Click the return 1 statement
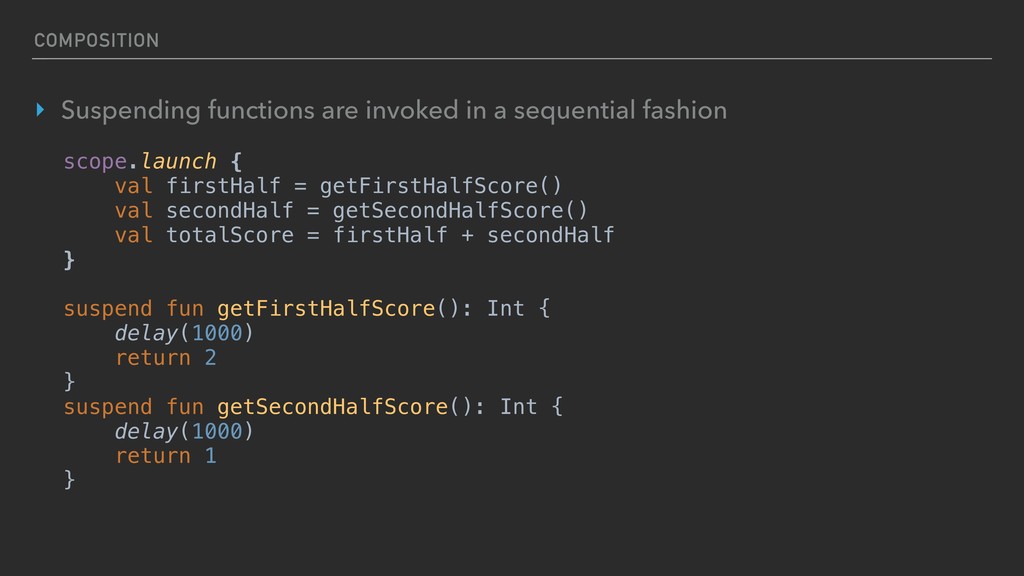Image resolution: width=1024 pixels, height=576 pixels. [165, 456]
